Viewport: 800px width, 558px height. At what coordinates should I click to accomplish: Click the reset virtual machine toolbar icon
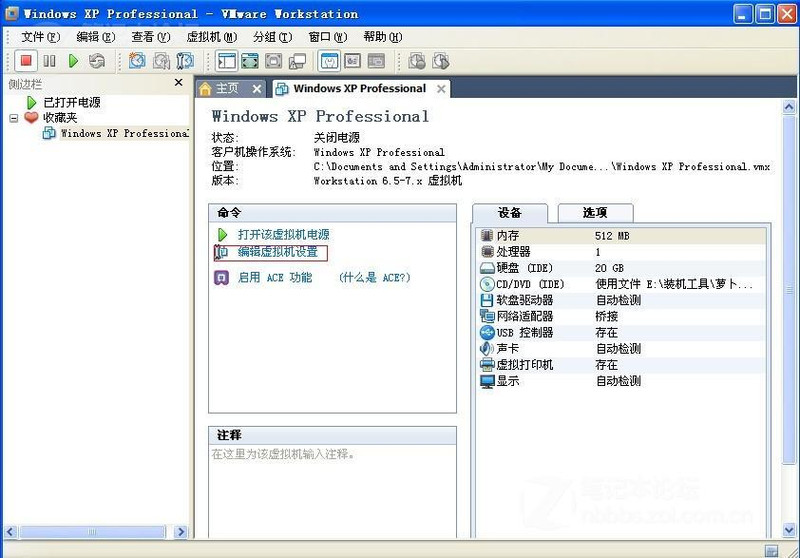click(96, 61)
